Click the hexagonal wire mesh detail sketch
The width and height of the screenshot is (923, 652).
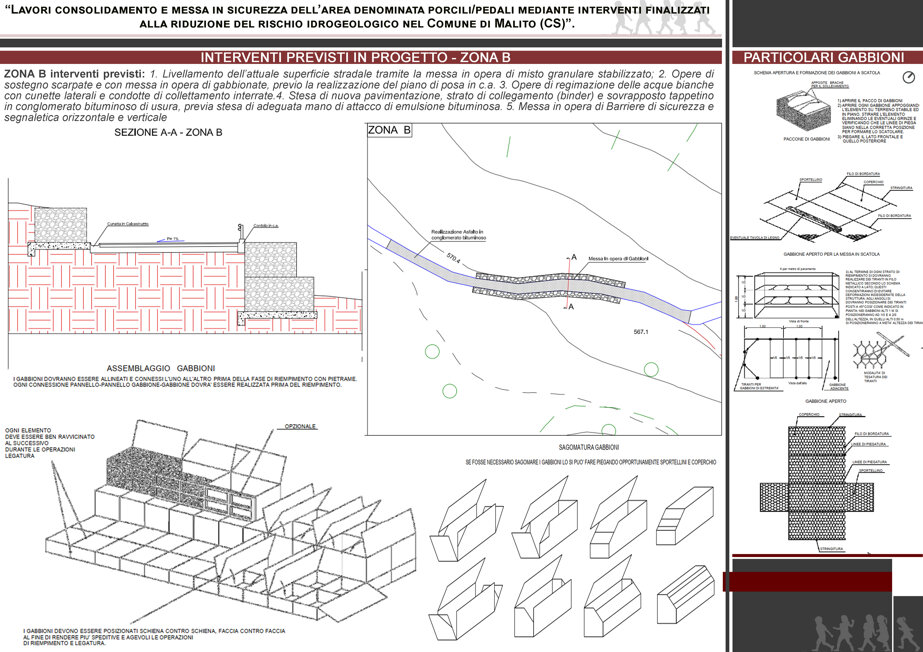877,352
